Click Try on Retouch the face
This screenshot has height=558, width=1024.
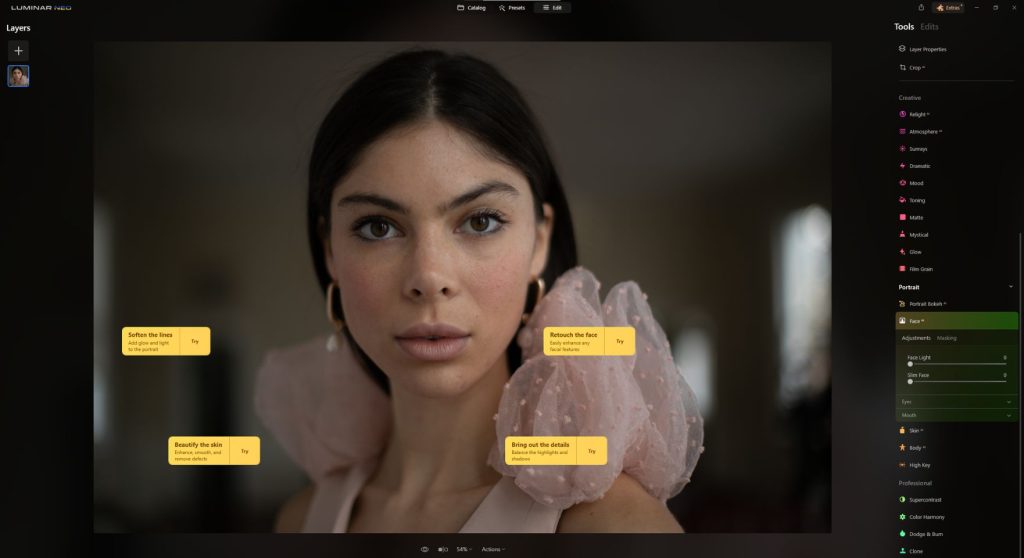click(x=620, y=341)
